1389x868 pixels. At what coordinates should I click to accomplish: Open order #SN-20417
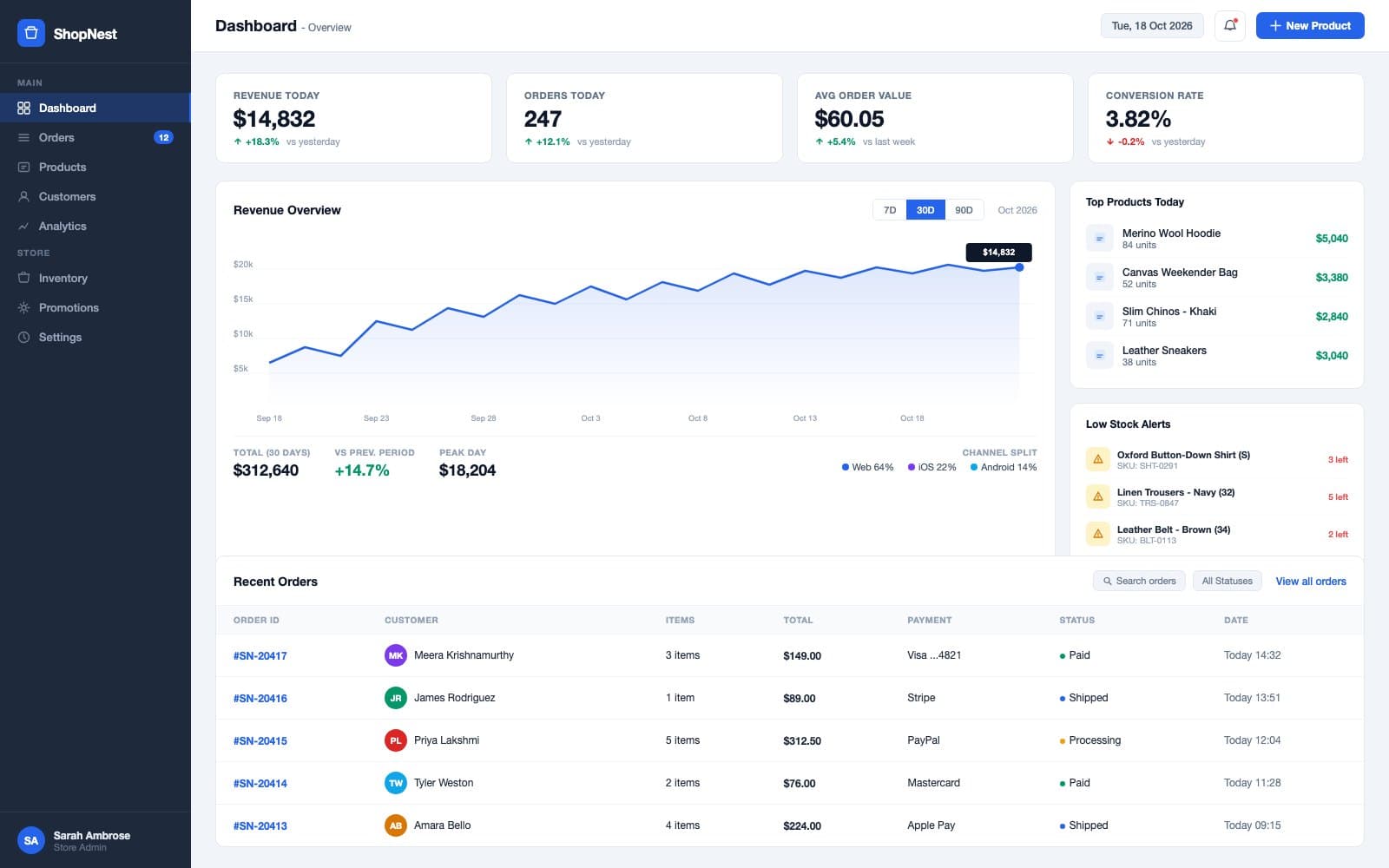(260, 655)
